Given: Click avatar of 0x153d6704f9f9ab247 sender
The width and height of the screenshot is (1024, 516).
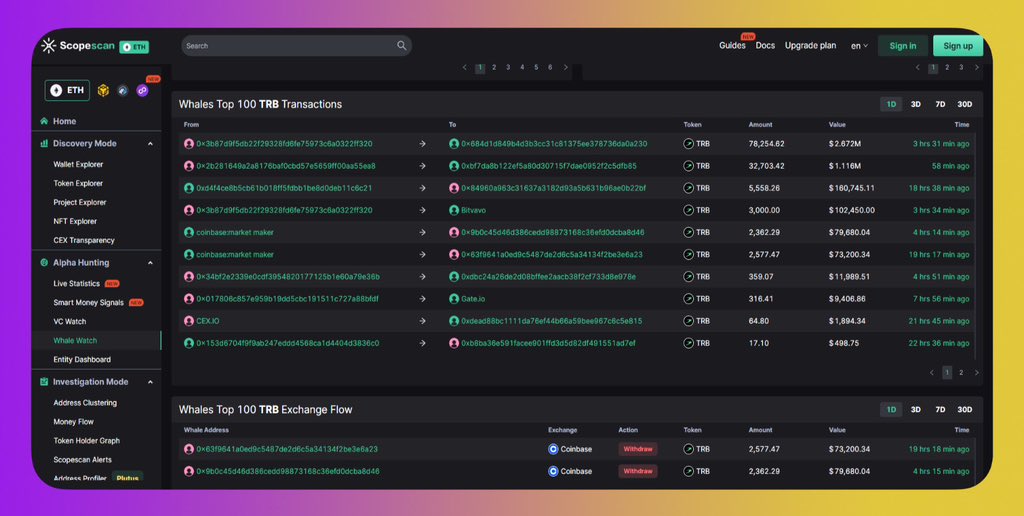Looking at the screenshot, I should pyautogui.click(x=189, y=343).
